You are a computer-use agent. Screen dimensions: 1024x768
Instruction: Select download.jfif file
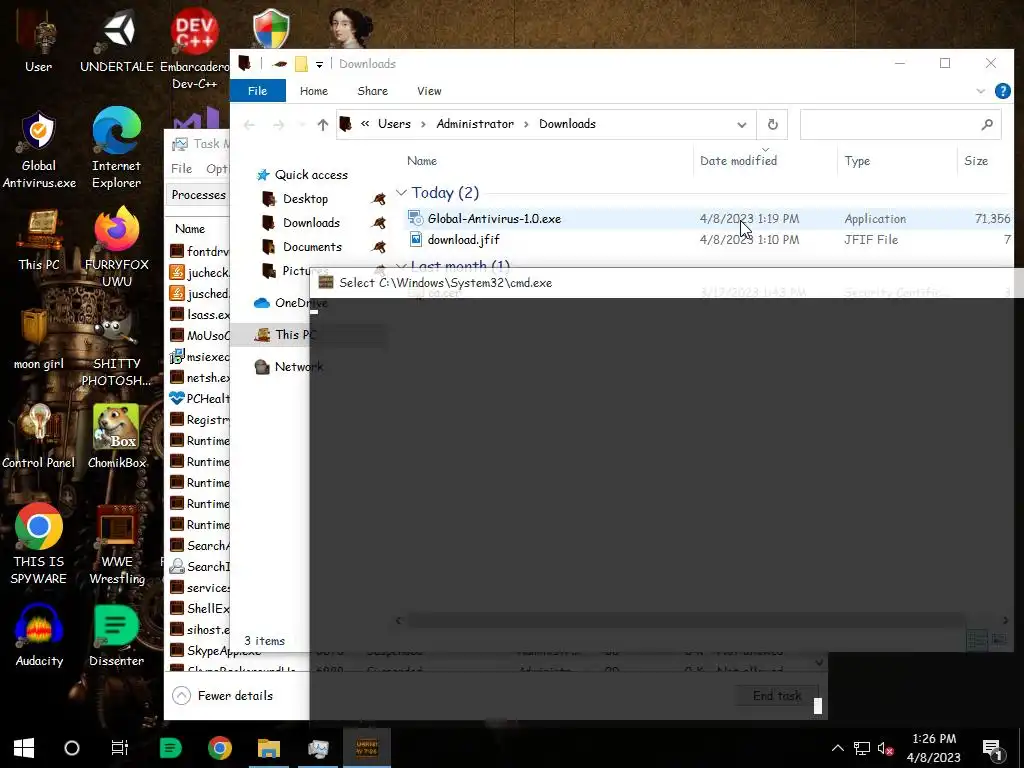pyautogui.click(x=463, y=240)
